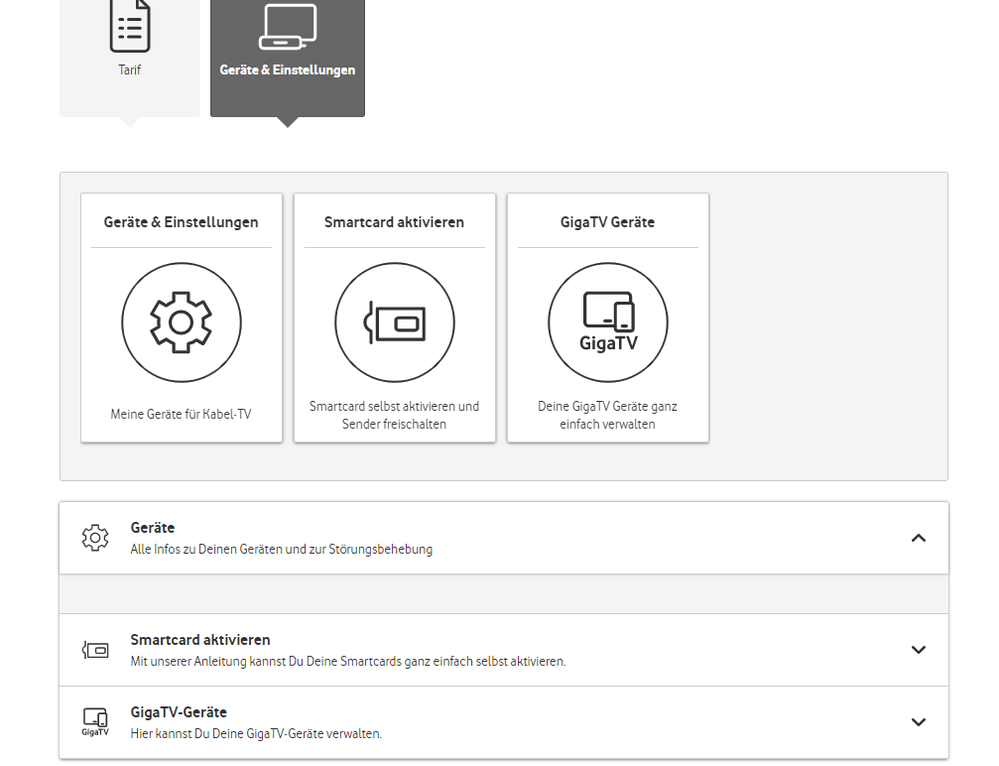Click the Tarif document icon
The height and width of the screenshot is (766, 999).
click(130, 27)
